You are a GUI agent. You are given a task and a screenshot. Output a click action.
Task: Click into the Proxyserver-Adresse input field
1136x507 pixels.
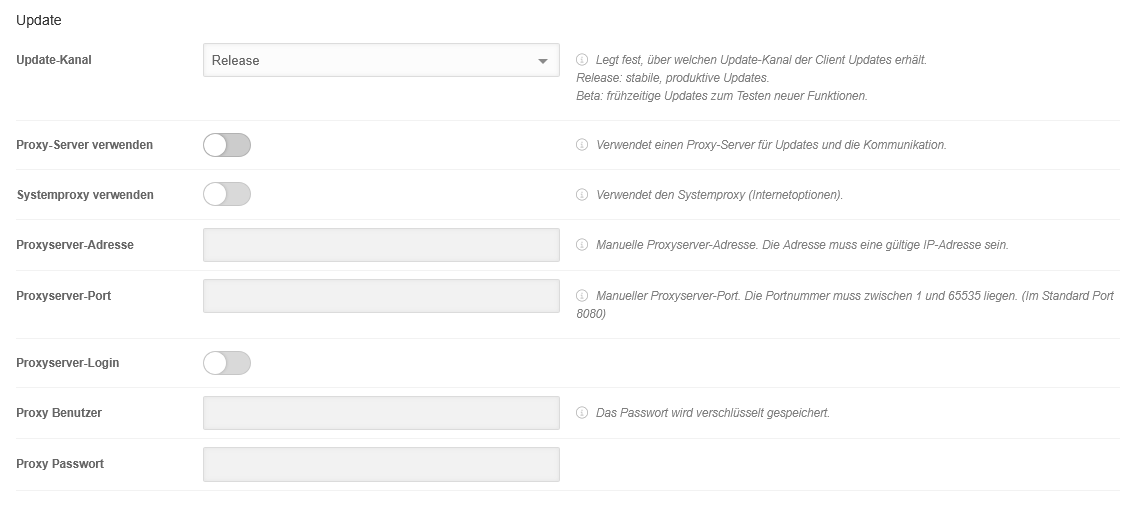point(381,245)
